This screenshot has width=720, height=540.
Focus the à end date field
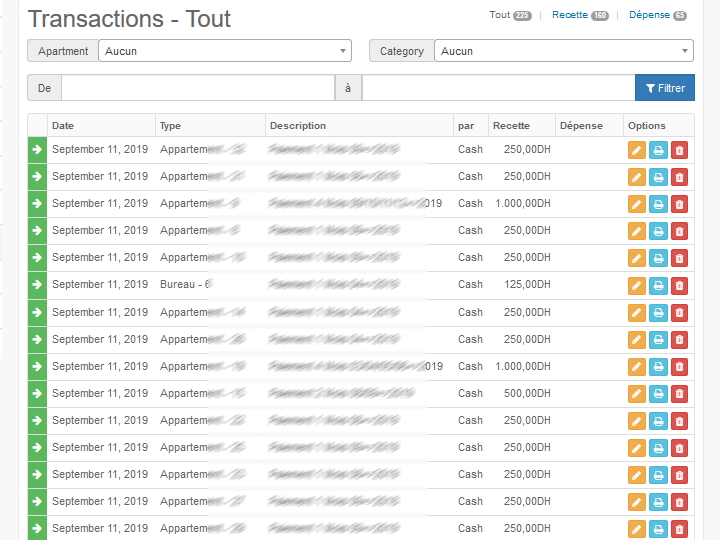click(x=497, y=88)
